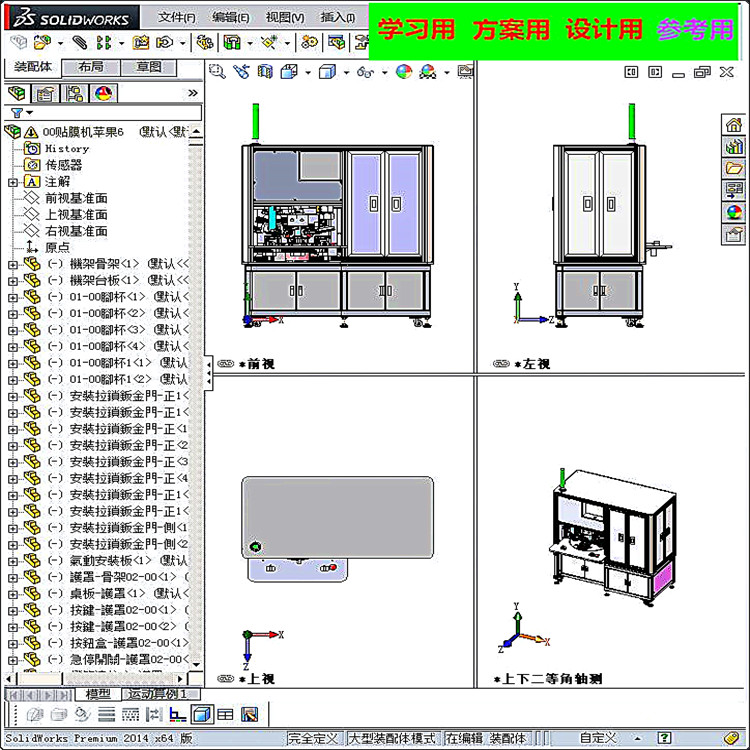
Task: Toggle the link views icon beside 左视
Action: tap(501, 364)
